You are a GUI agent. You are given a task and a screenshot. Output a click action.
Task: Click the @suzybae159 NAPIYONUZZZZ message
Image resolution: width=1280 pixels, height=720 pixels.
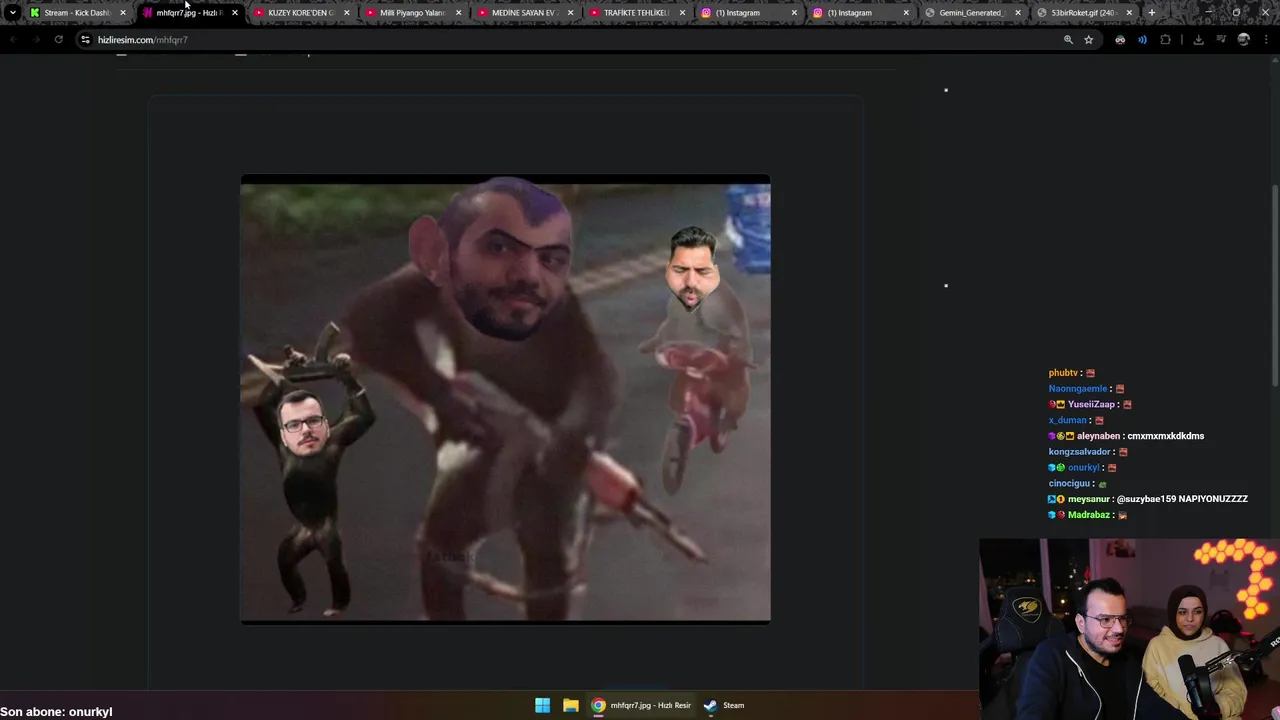point(1182,499)
